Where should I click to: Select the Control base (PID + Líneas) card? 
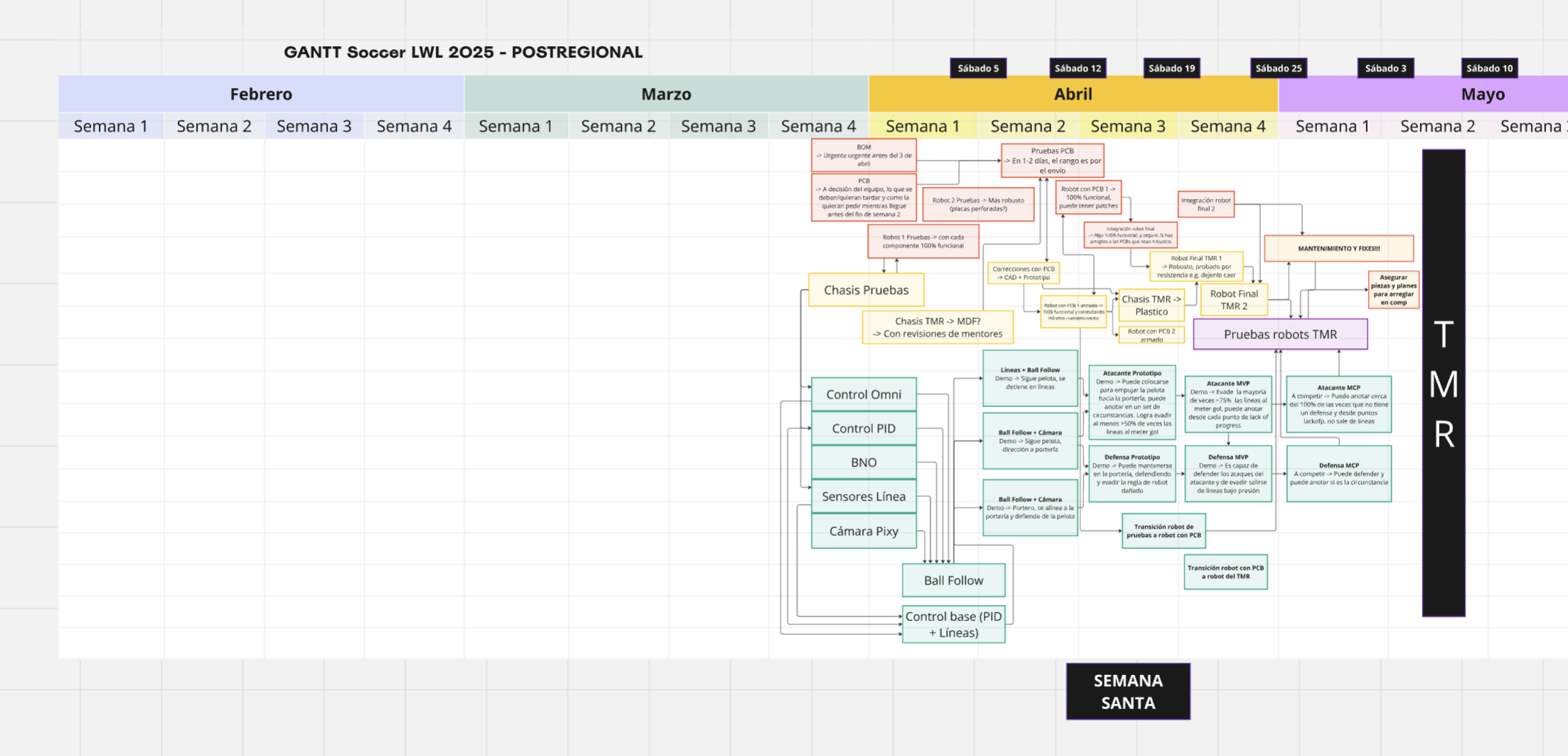953,625
